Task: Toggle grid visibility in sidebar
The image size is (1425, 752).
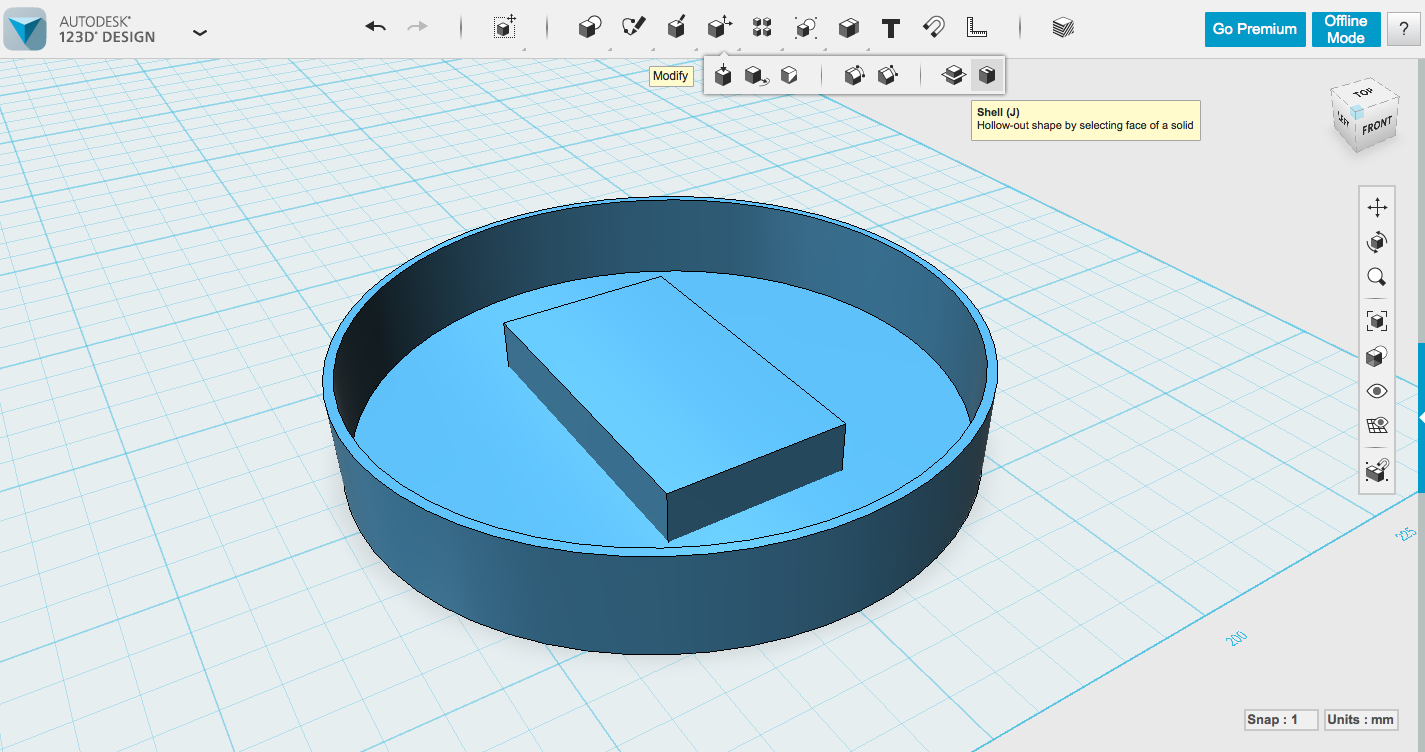Action: pyautogui.click(x=1377, y=423)
